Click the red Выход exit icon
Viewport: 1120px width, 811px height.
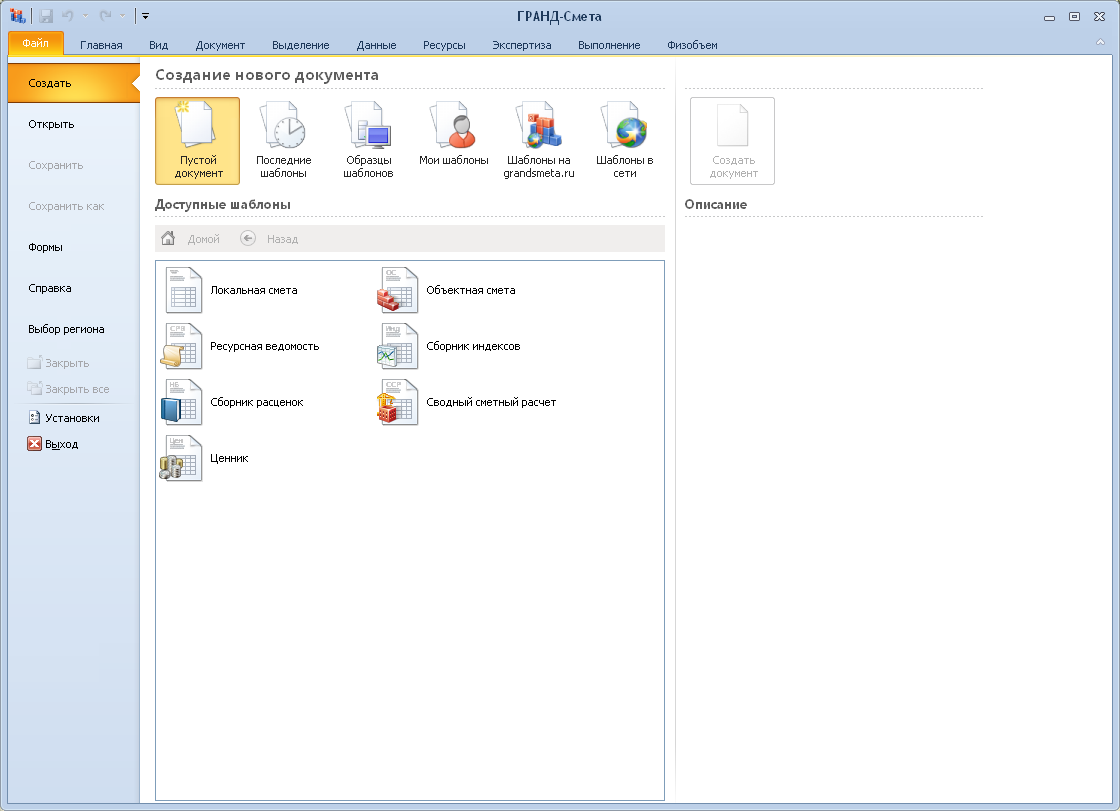pos(34,444)
